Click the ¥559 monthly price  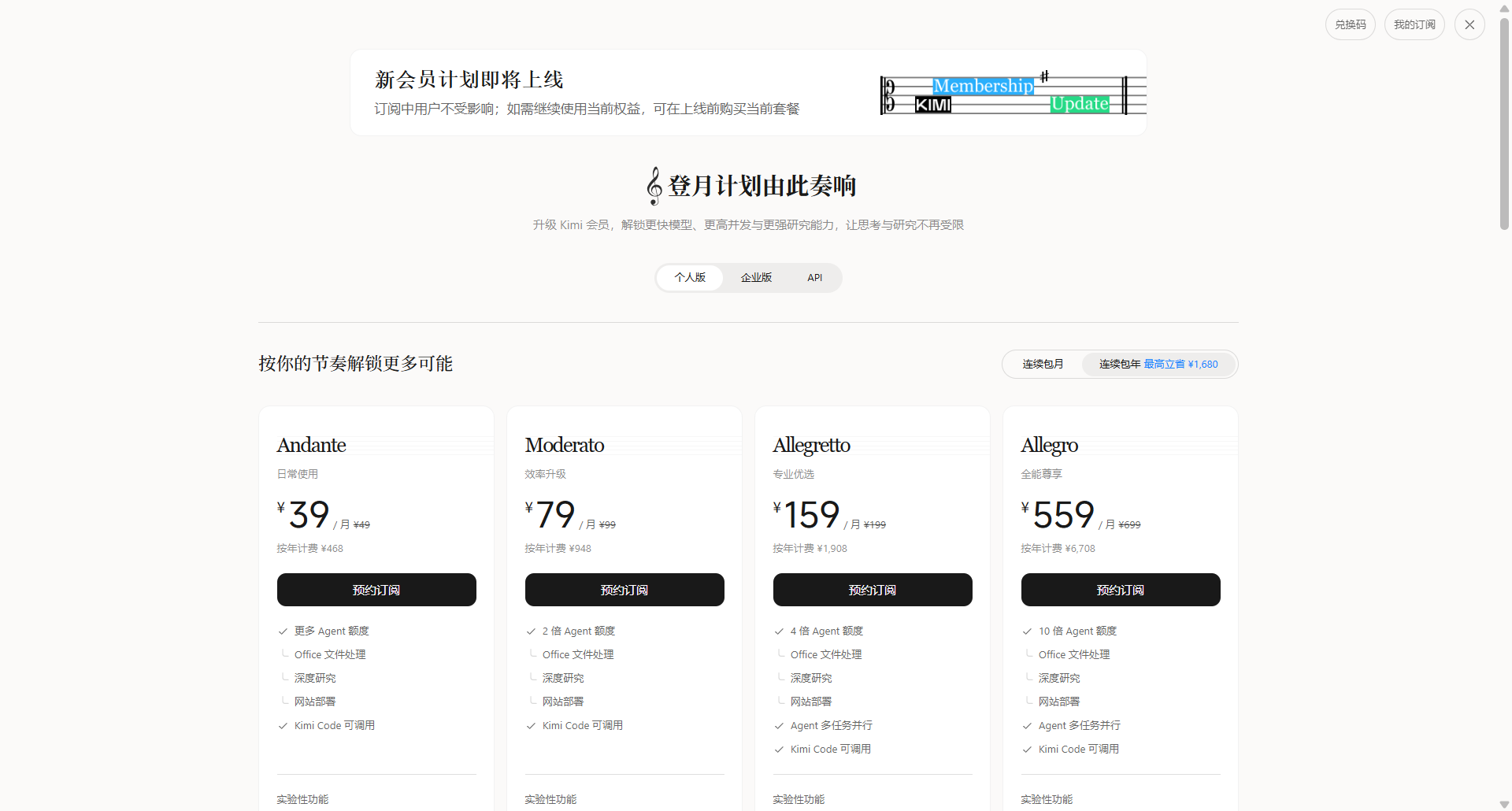[x=1058, y=515]
